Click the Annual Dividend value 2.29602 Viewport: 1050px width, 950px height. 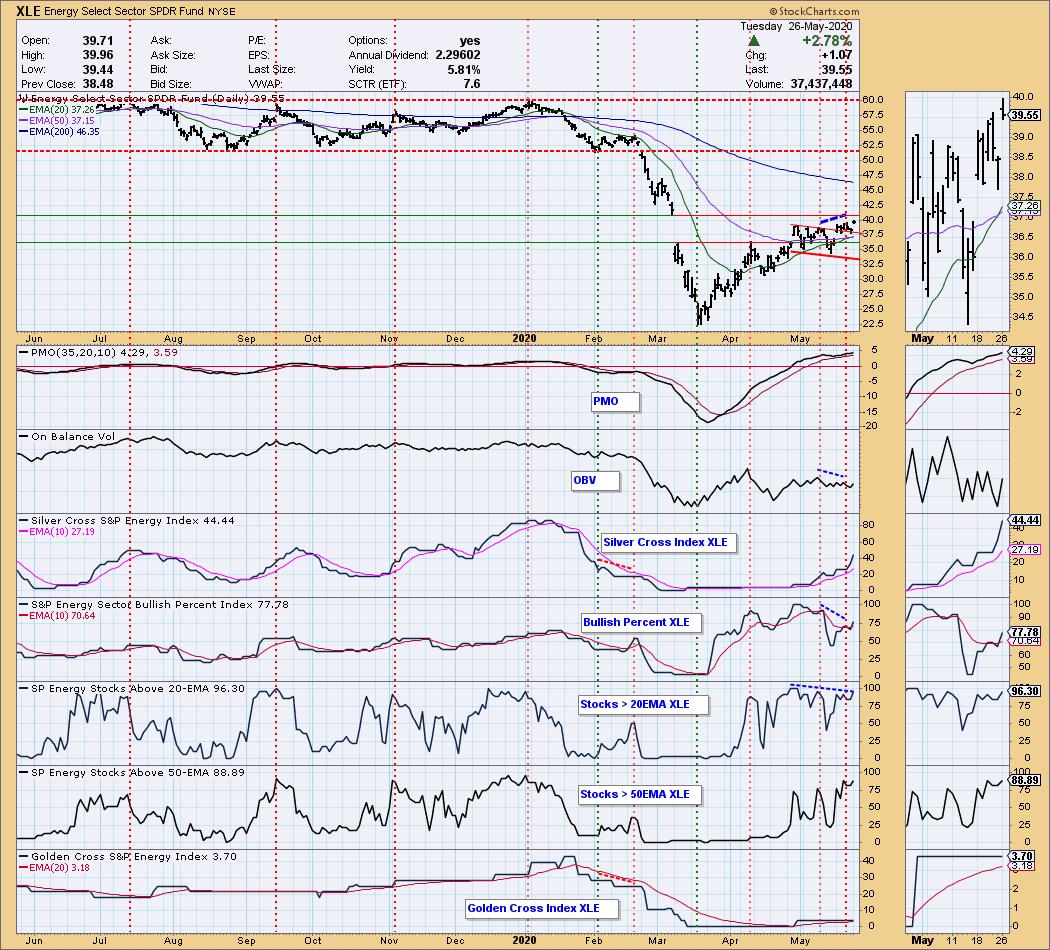[458, 55]
